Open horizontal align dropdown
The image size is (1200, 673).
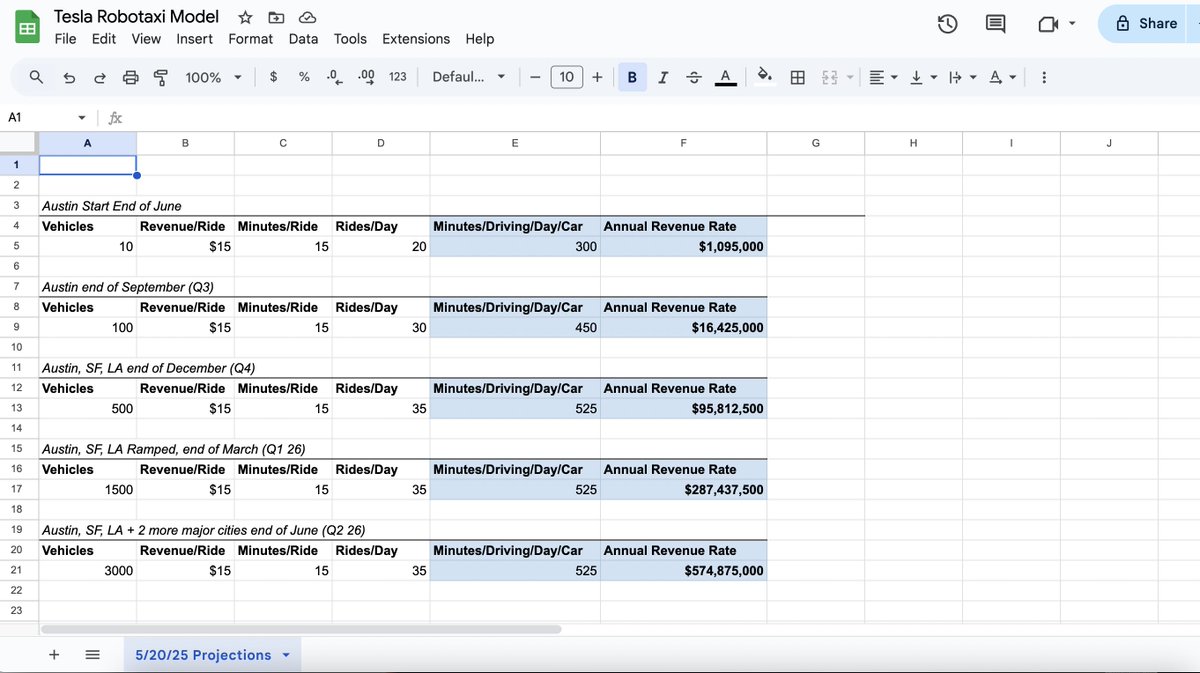883,77
